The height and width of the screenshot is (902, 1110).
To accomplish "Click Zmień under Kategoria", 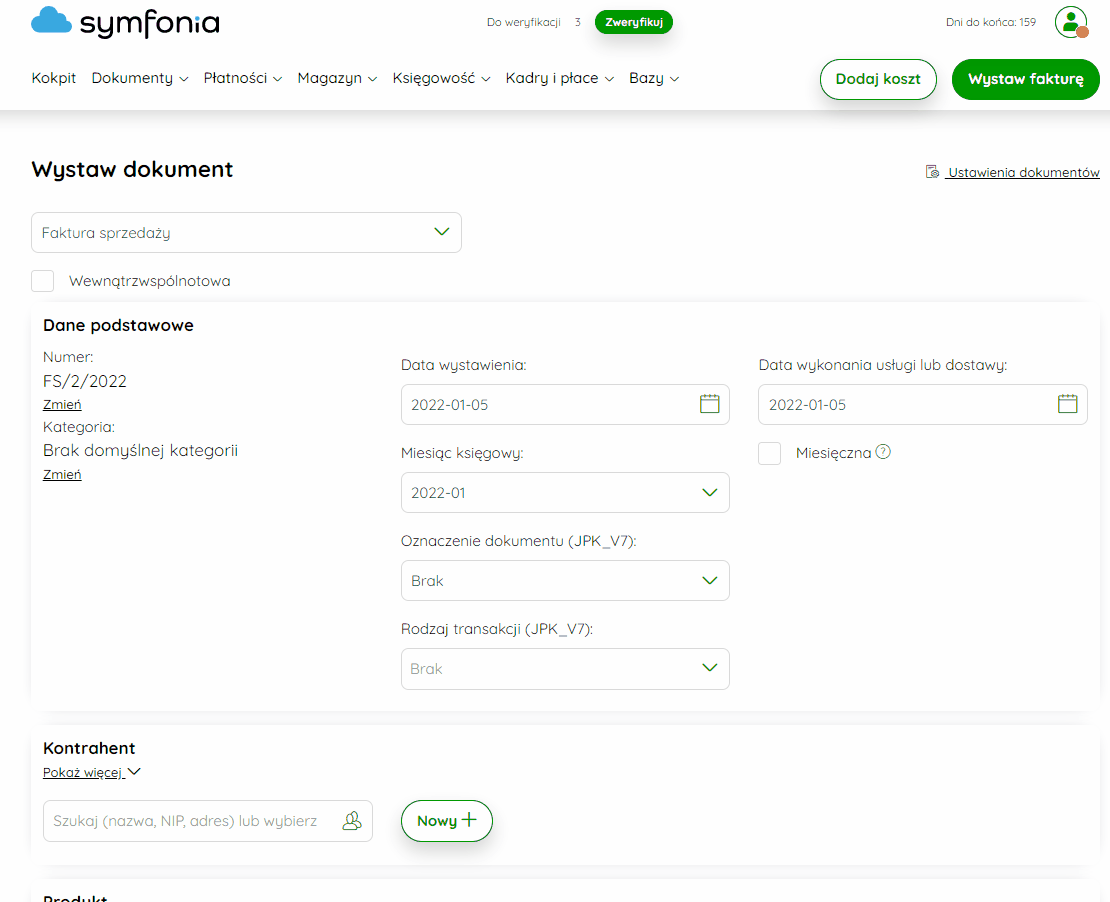I will 62,474.
